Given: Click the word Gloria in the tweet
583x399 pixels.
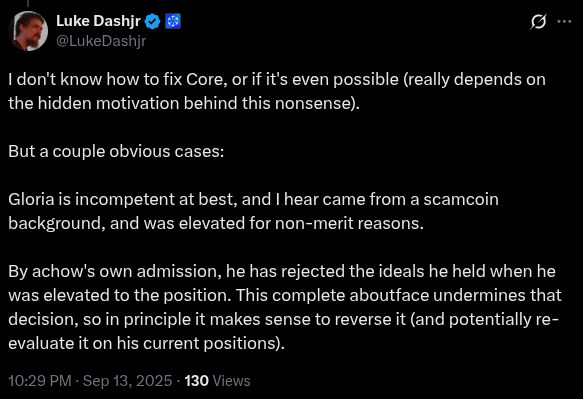Looking at the screenshot, I should (x=31, y=199).
